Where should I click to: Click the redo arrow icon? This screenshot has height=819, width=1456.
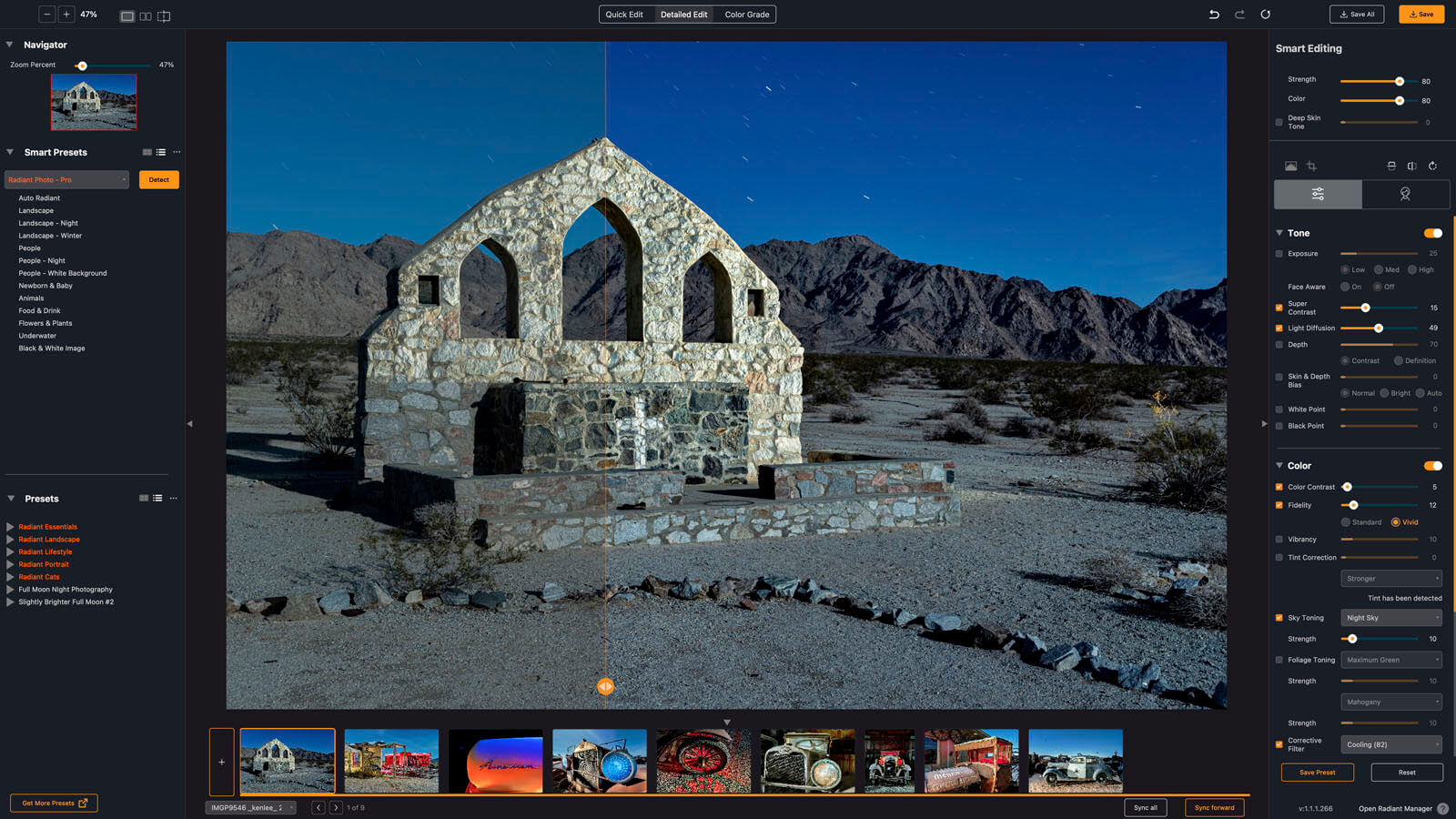(x=1239, y=15)
